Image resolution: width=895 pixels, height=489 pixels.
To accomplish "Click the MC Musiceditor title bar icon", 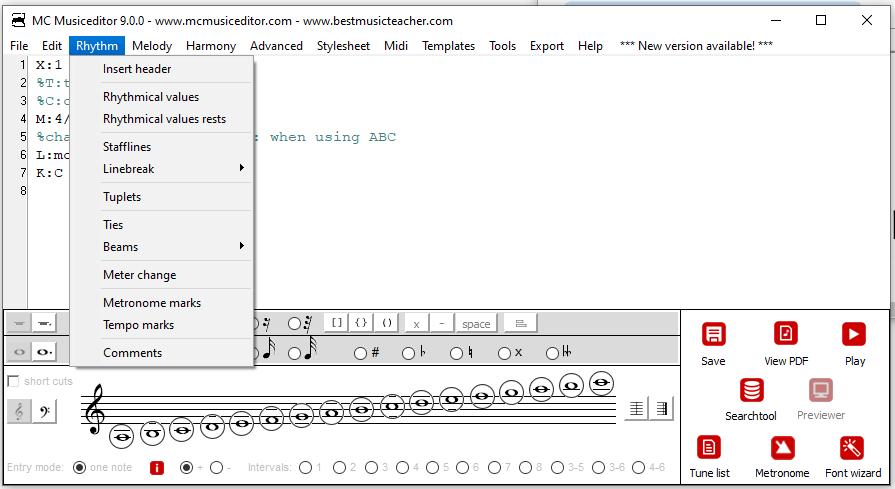I will coord(19,21).
